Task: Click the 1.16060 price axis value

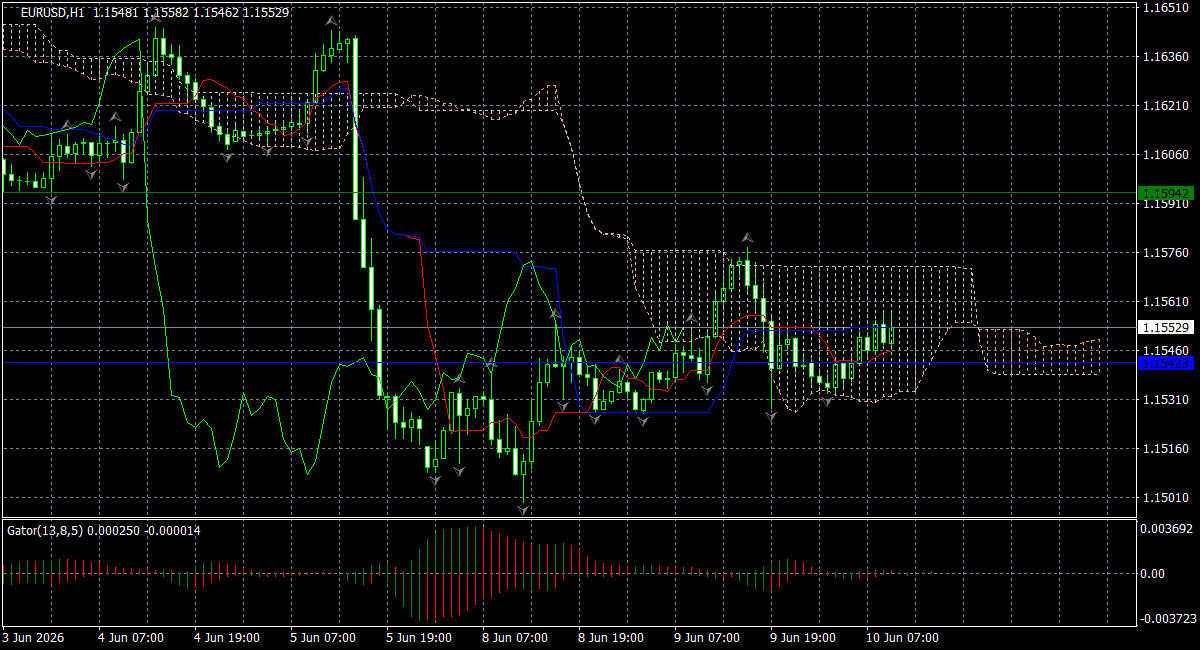Action: point(1166,155)
